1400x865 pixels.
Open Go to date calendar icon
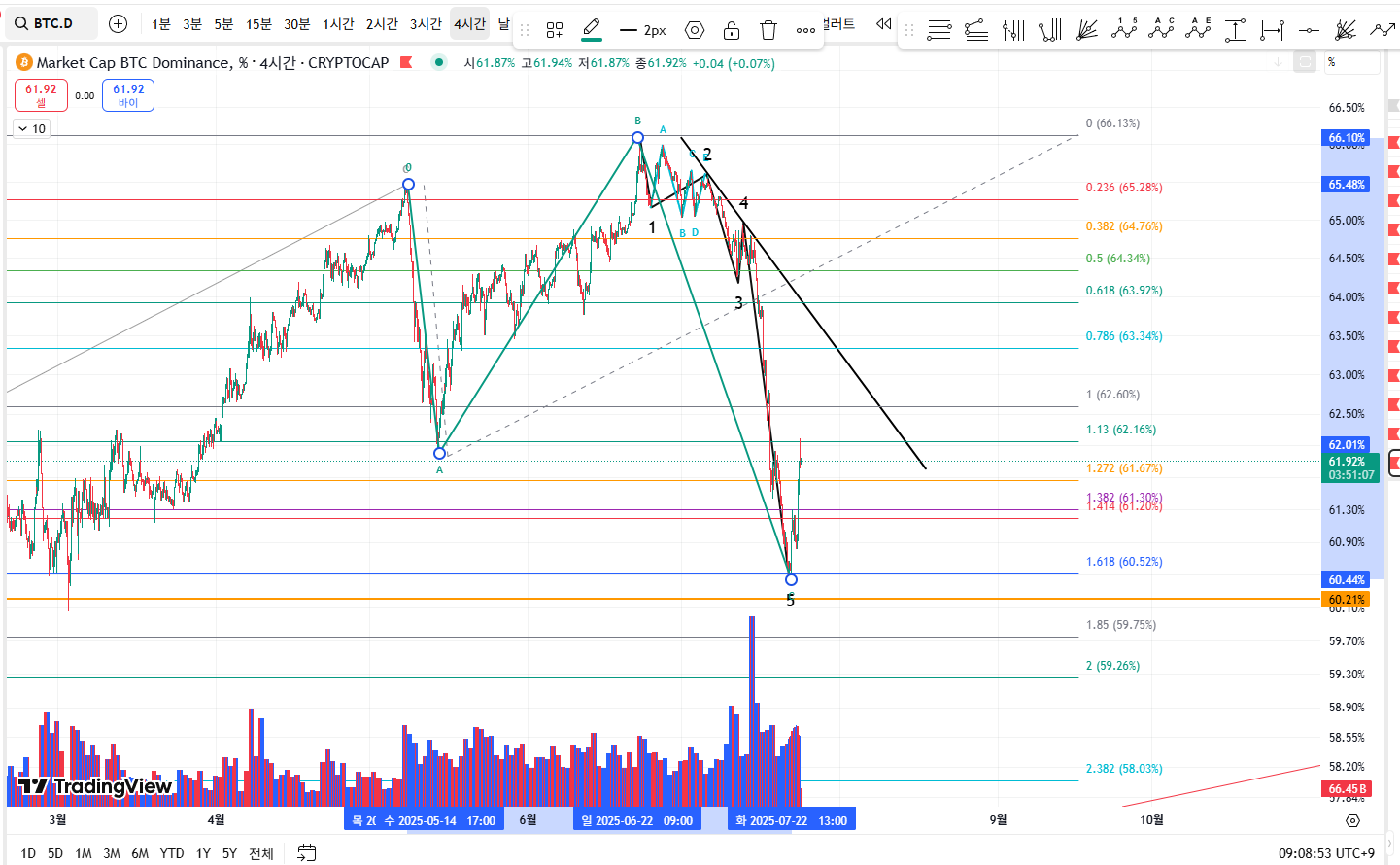click(x=306, y=853)
